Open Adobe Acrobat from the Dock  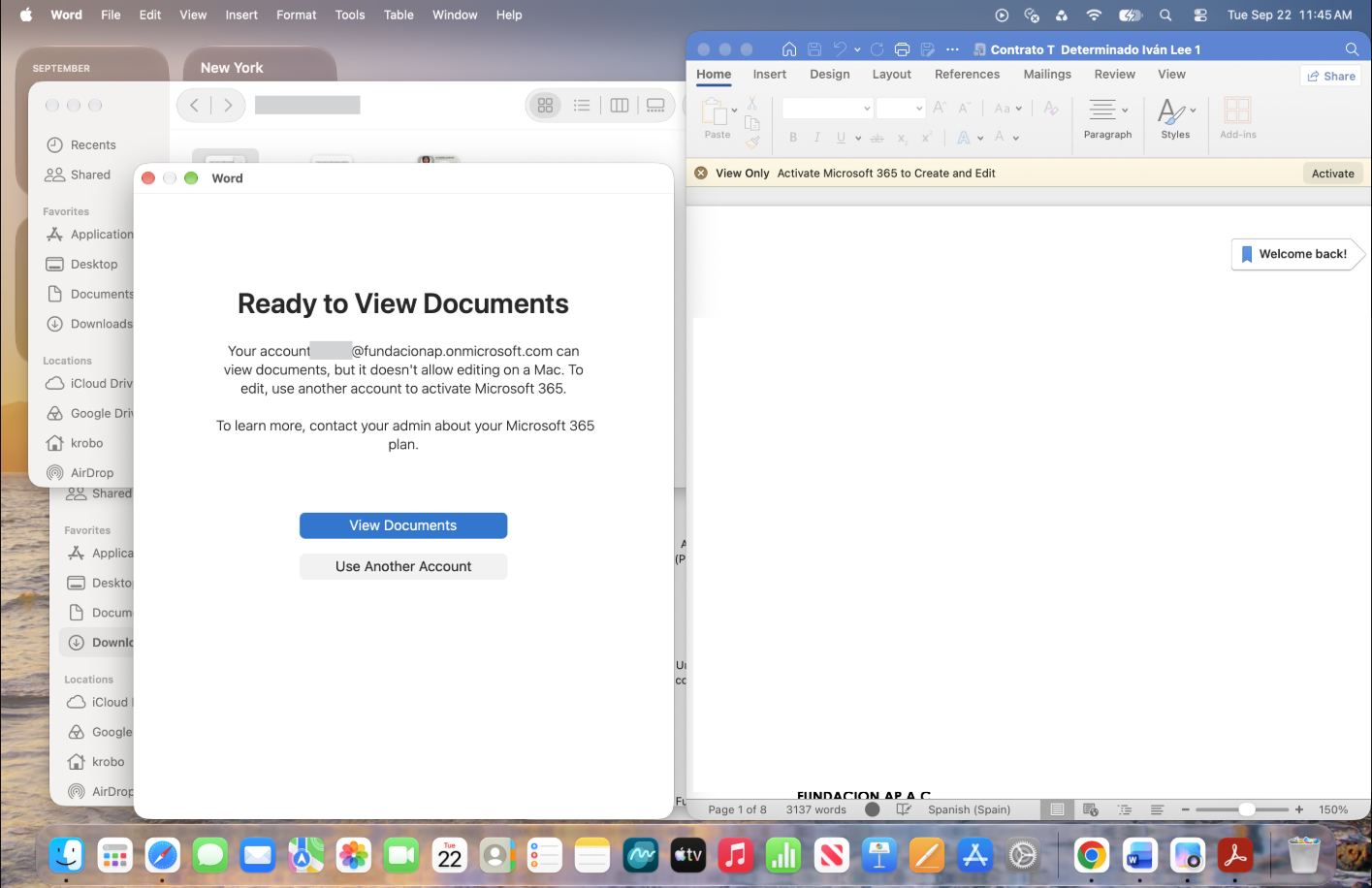1234,855
